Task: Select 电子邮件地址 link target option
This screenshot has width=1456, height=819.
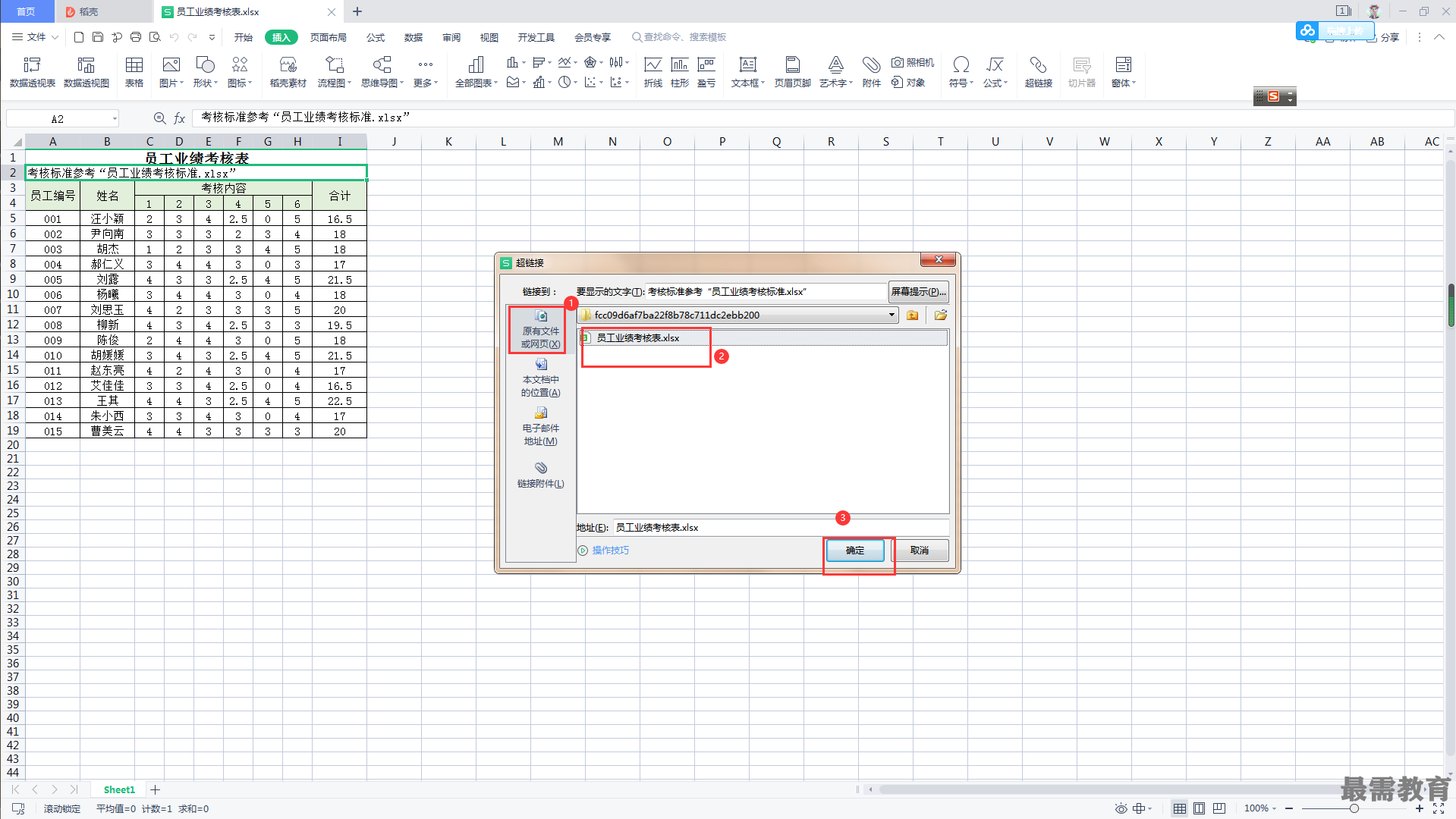Action: pos(541,427)
